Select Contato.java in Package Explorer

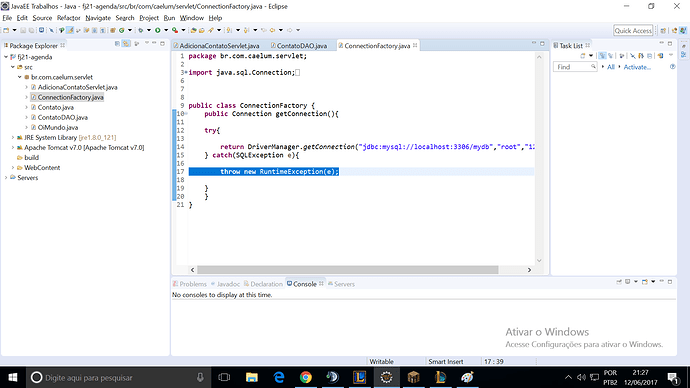pyautogui.click(x=55, y=107)
